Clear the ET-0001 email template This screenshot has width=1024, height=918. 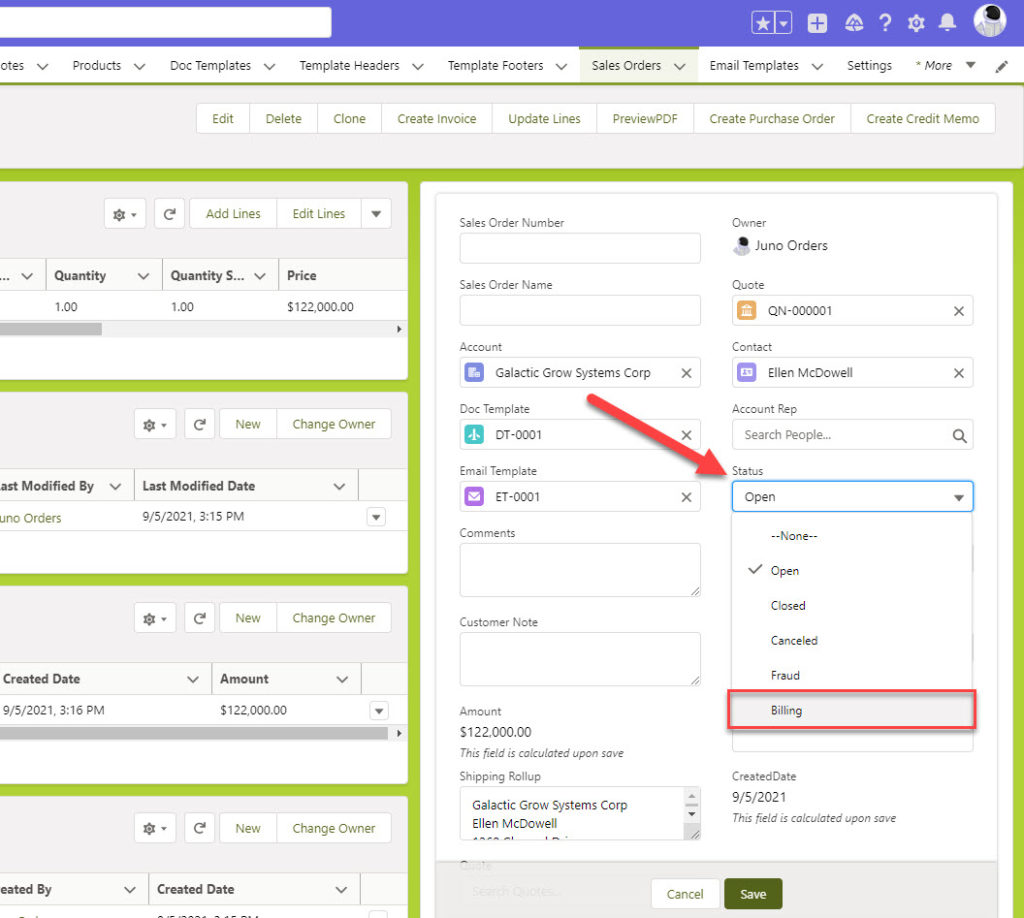686,497
